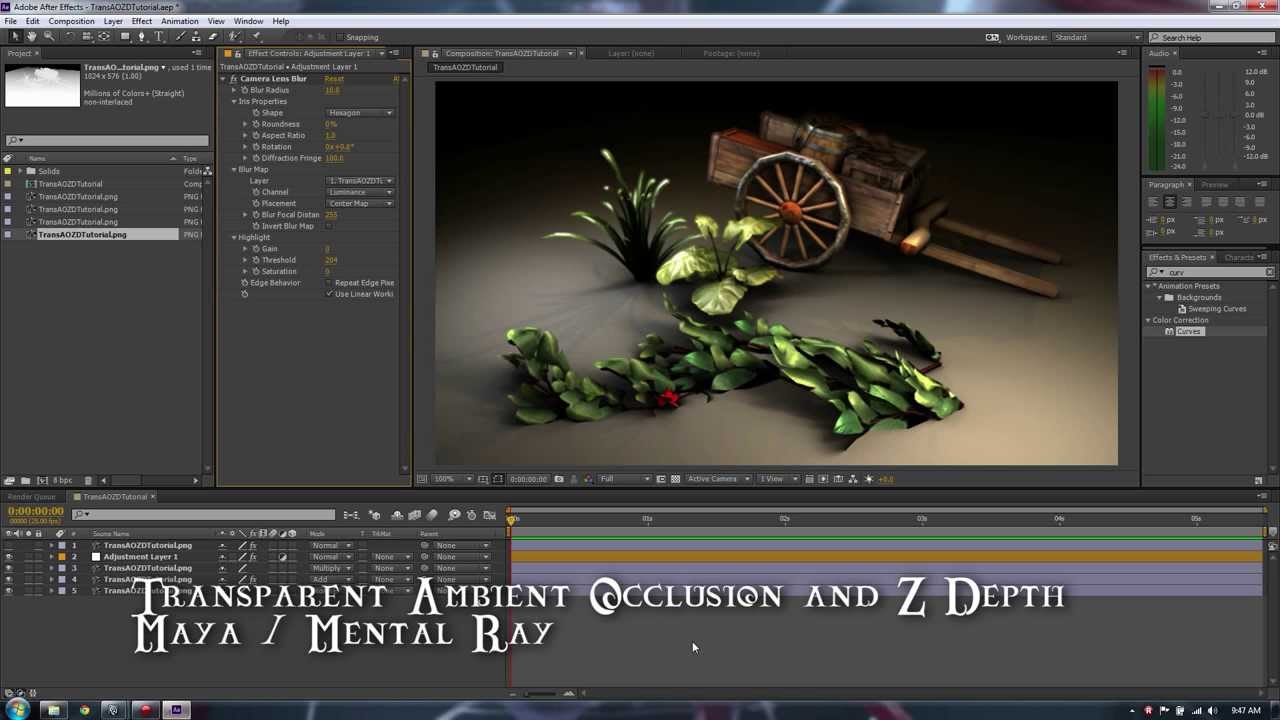Select the Eraser tool
Screen dimensions: 1280x720
[x=212, y=37]
